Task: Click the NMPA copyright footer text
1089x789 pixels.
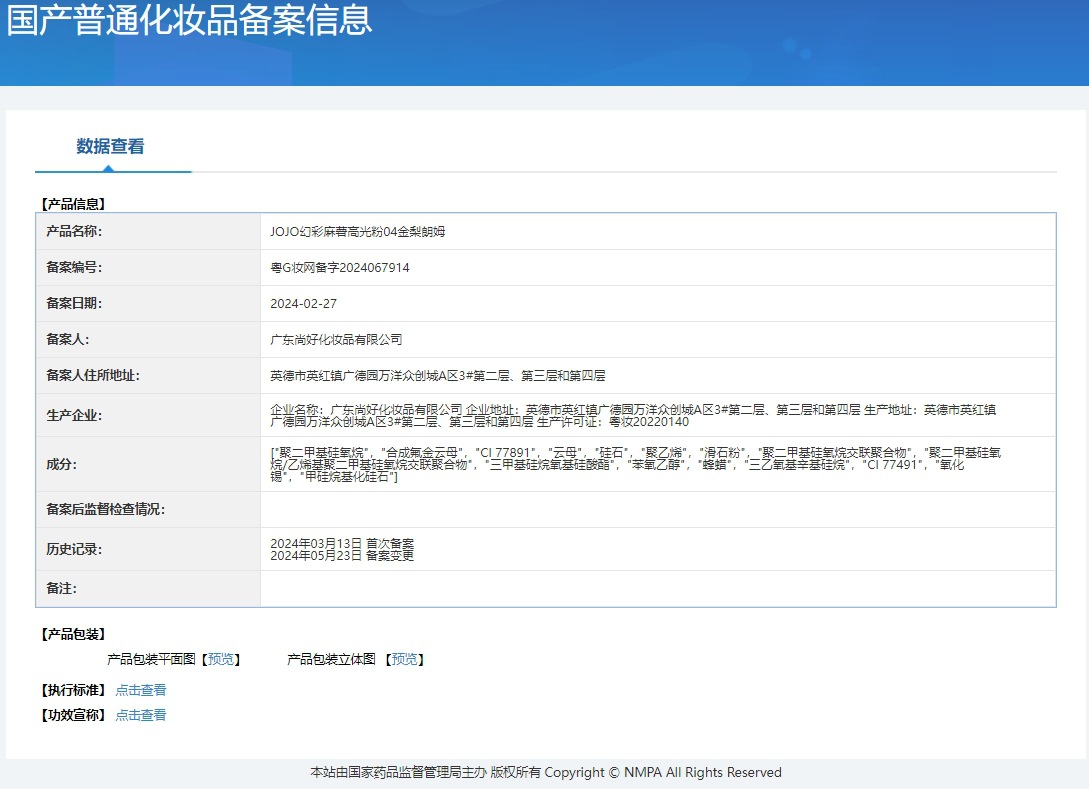Action: click(546, 772)
